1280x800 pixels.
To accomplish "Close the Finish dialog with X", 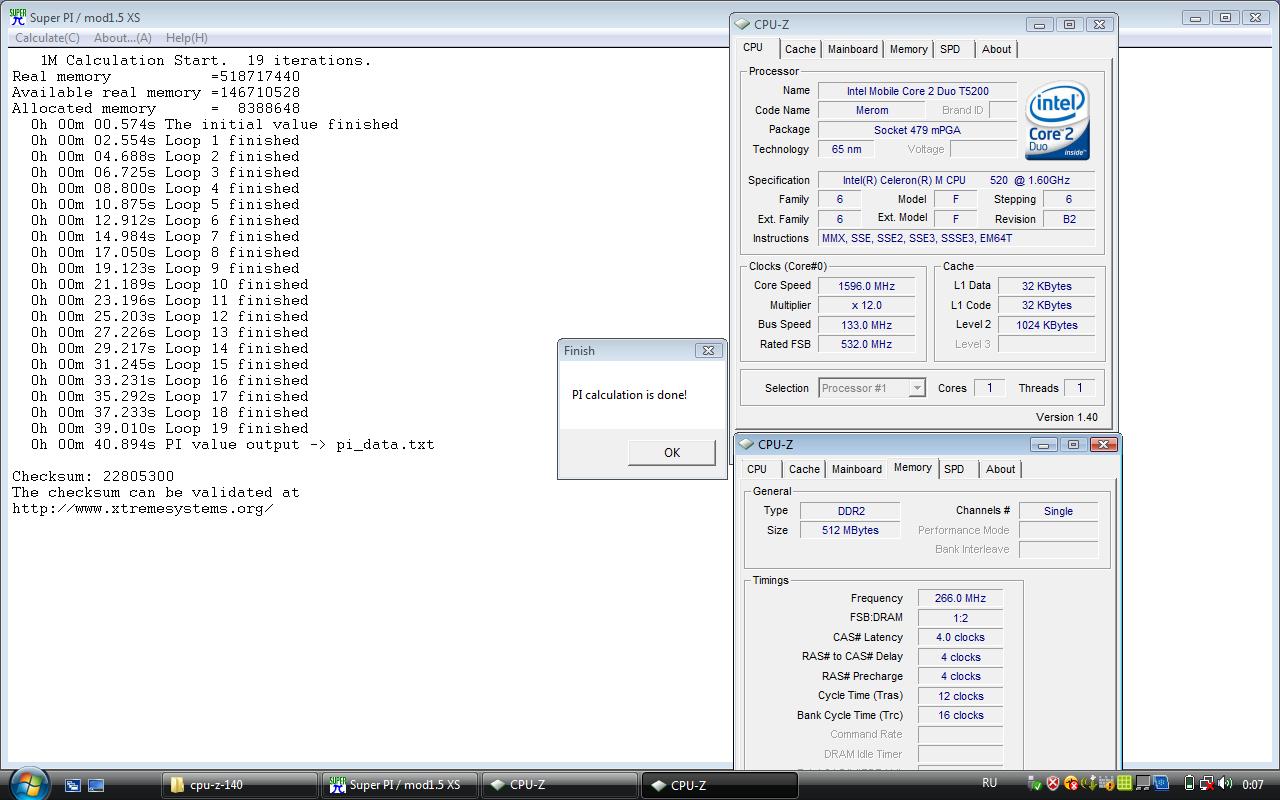I will click(708, 350).
